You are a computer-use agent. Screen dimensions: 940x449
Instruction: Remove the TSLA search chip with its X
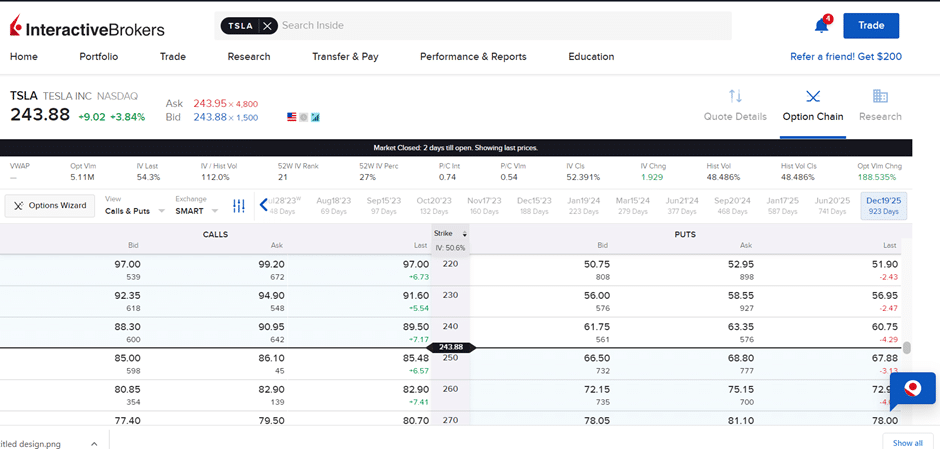click(x=267, y=26)
